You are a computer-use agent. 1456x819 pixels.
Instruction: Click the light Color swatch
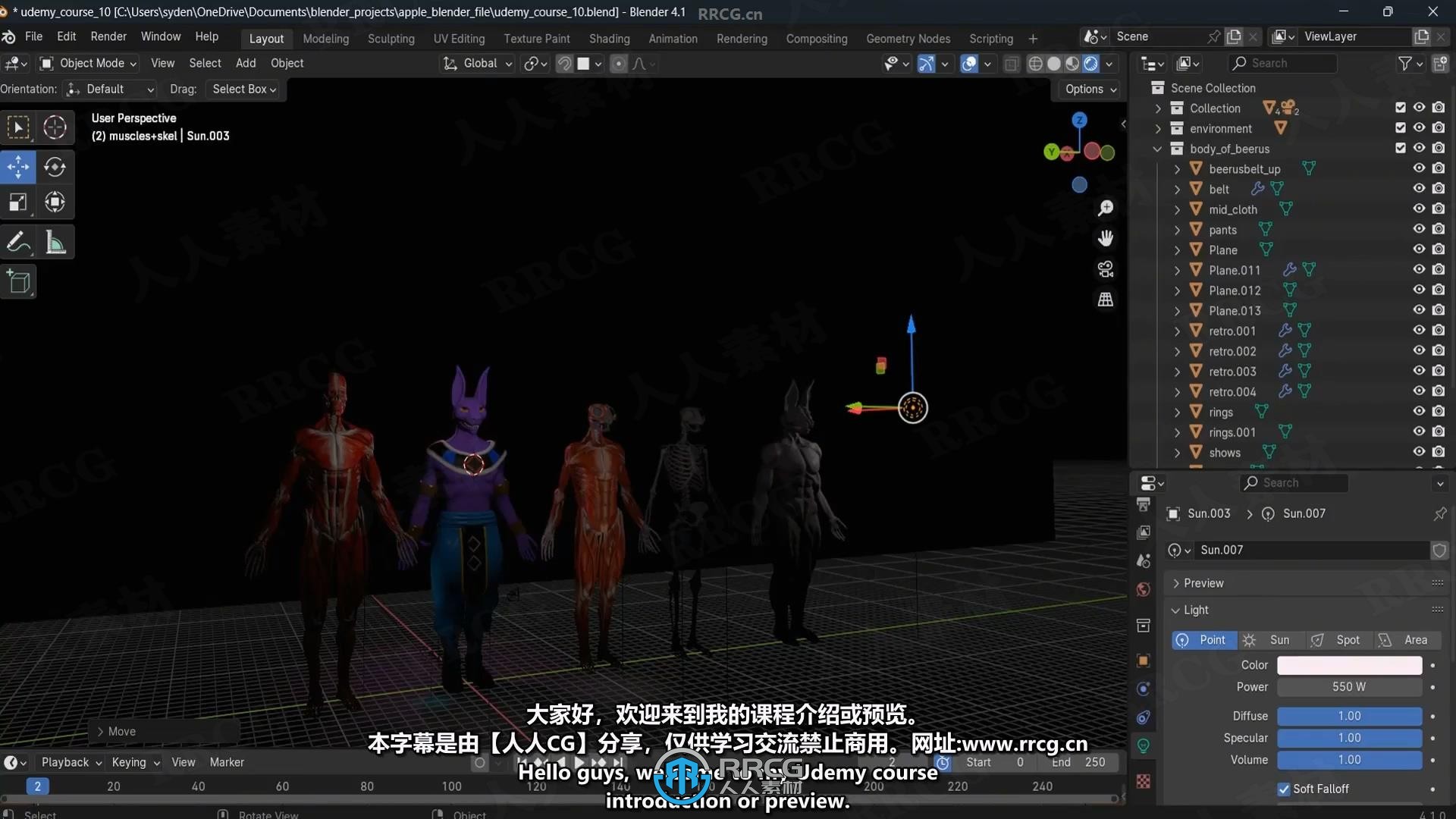[1349, 666]
